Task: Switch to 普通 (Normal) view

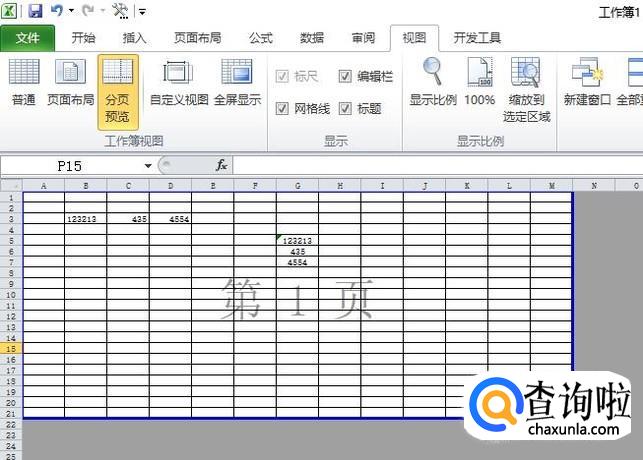Action: (24, 82)
